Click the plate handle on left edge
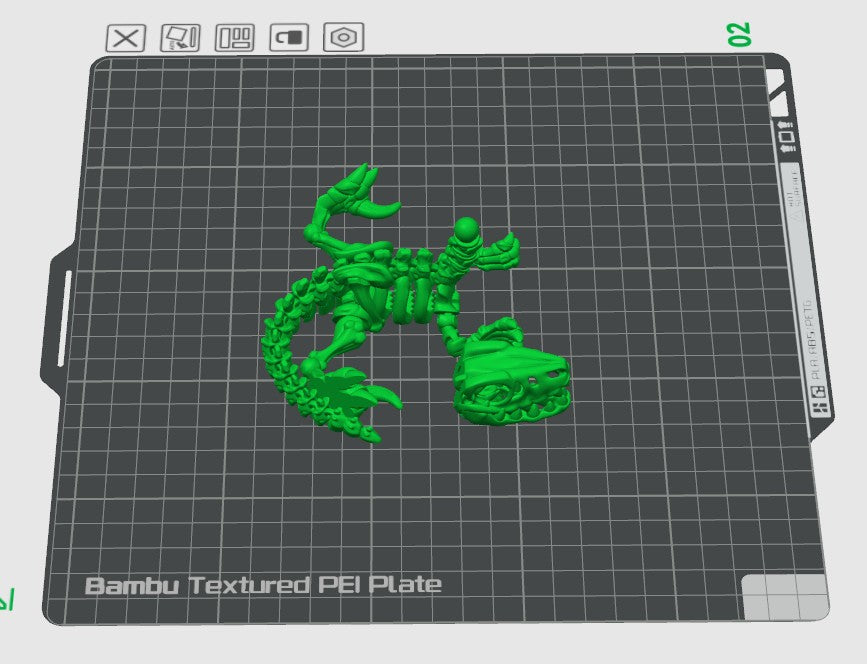 (x=59, y=320)
